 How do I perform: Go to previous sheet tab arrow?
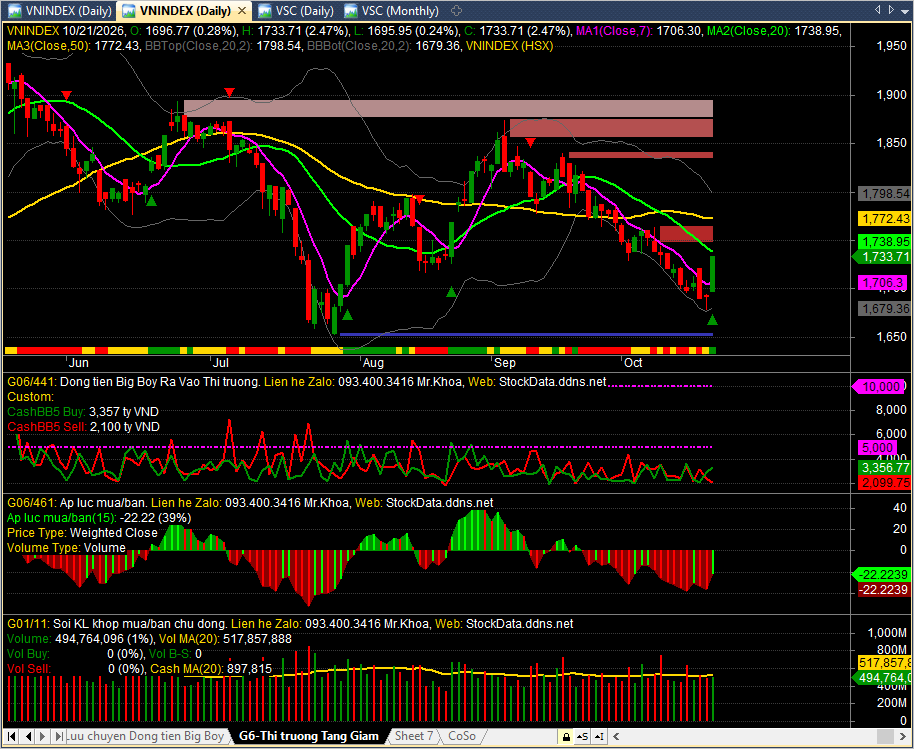28,736
